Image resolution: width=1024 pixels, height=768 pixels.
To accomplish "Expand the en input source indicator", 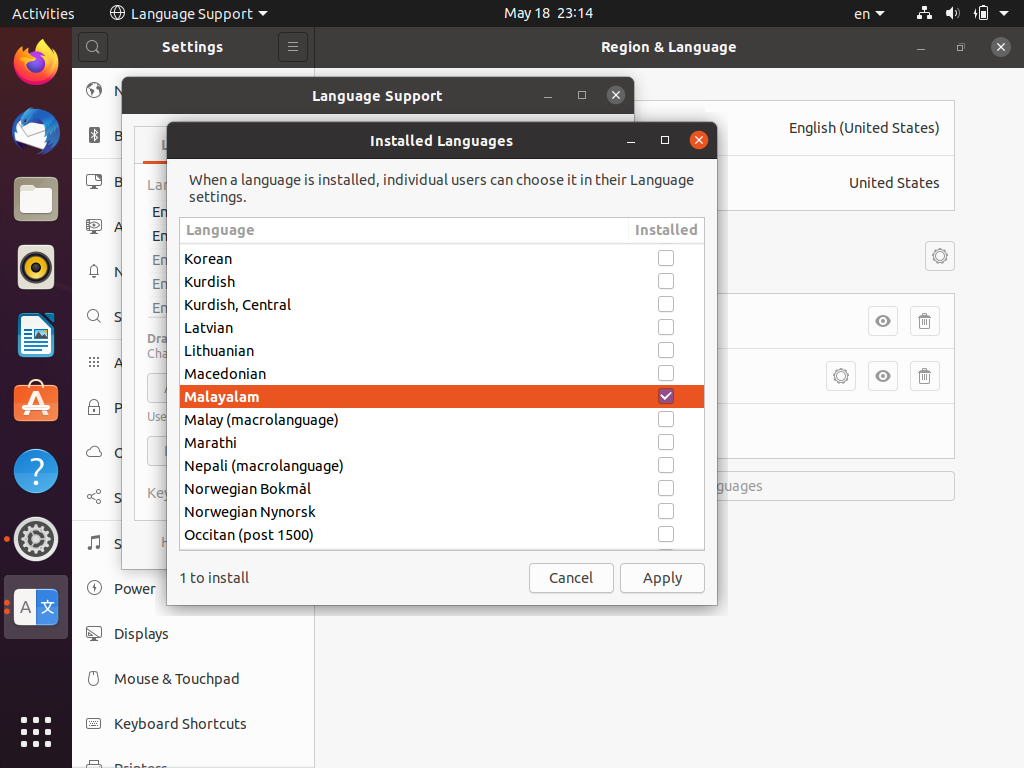I will point(868,14).
